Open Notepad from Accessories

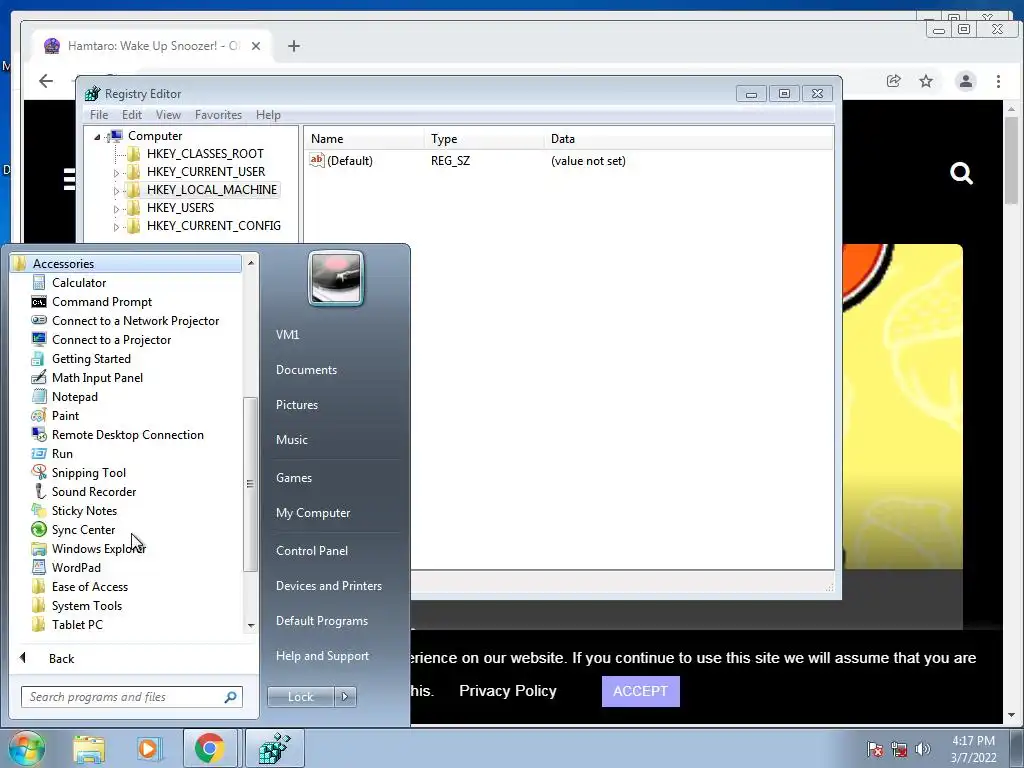pyautogui.click(x=74, y=396)
